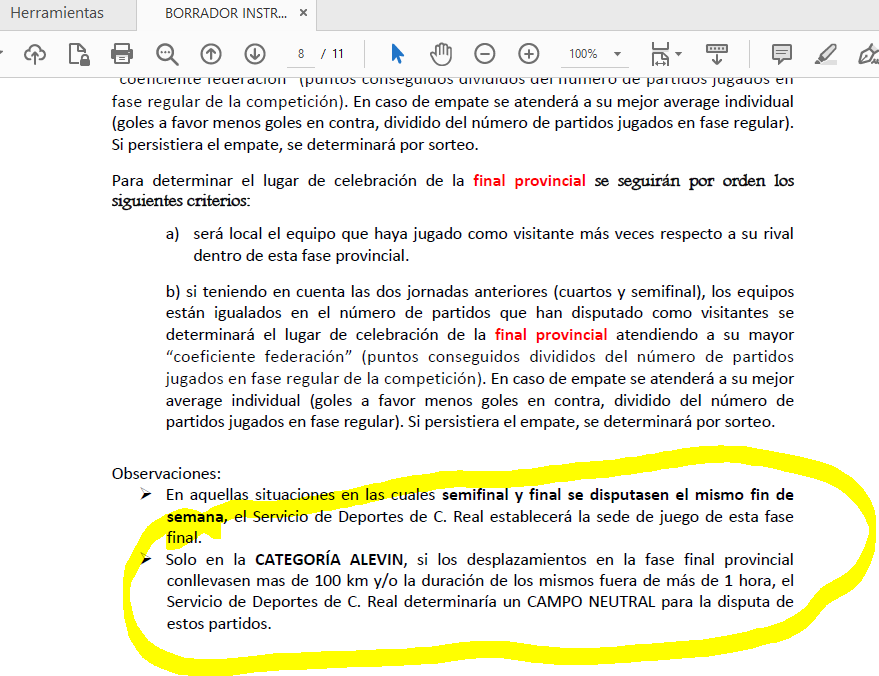This screenshot has height=676, width=879.
Task: Click the fit page width icon
Action: click(x=660, y=54)
